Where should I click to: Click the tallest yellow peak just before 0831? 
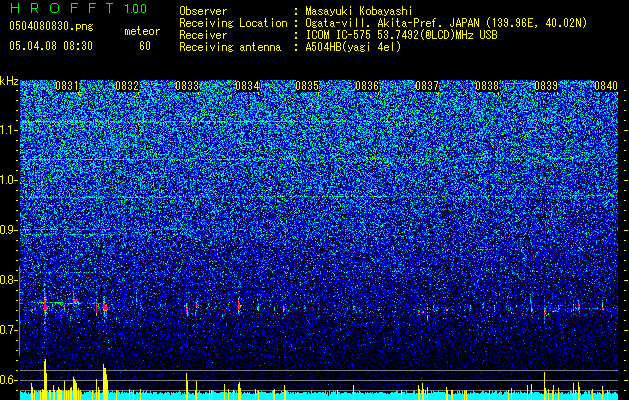(45, 379)
